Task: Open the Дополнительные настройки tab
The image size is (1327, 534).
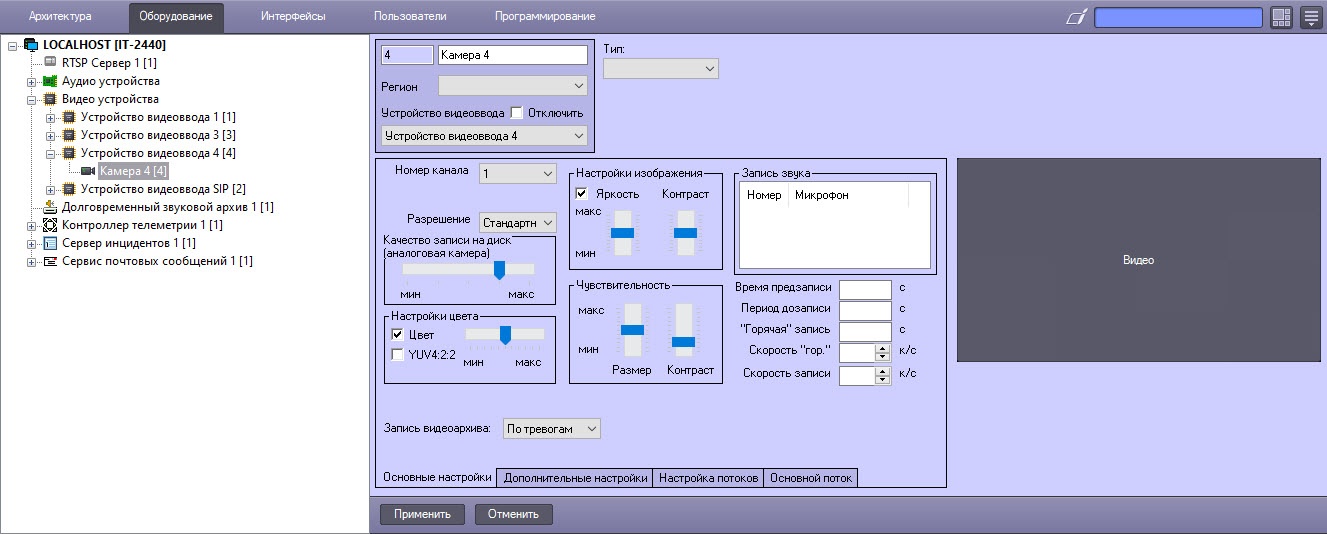Action: [575, 478]
